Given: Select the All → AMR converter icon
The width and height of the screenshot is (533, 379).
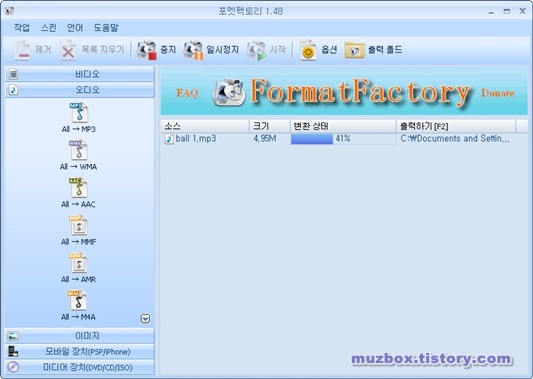Looking at the screenshot, I should click(79, 263).
